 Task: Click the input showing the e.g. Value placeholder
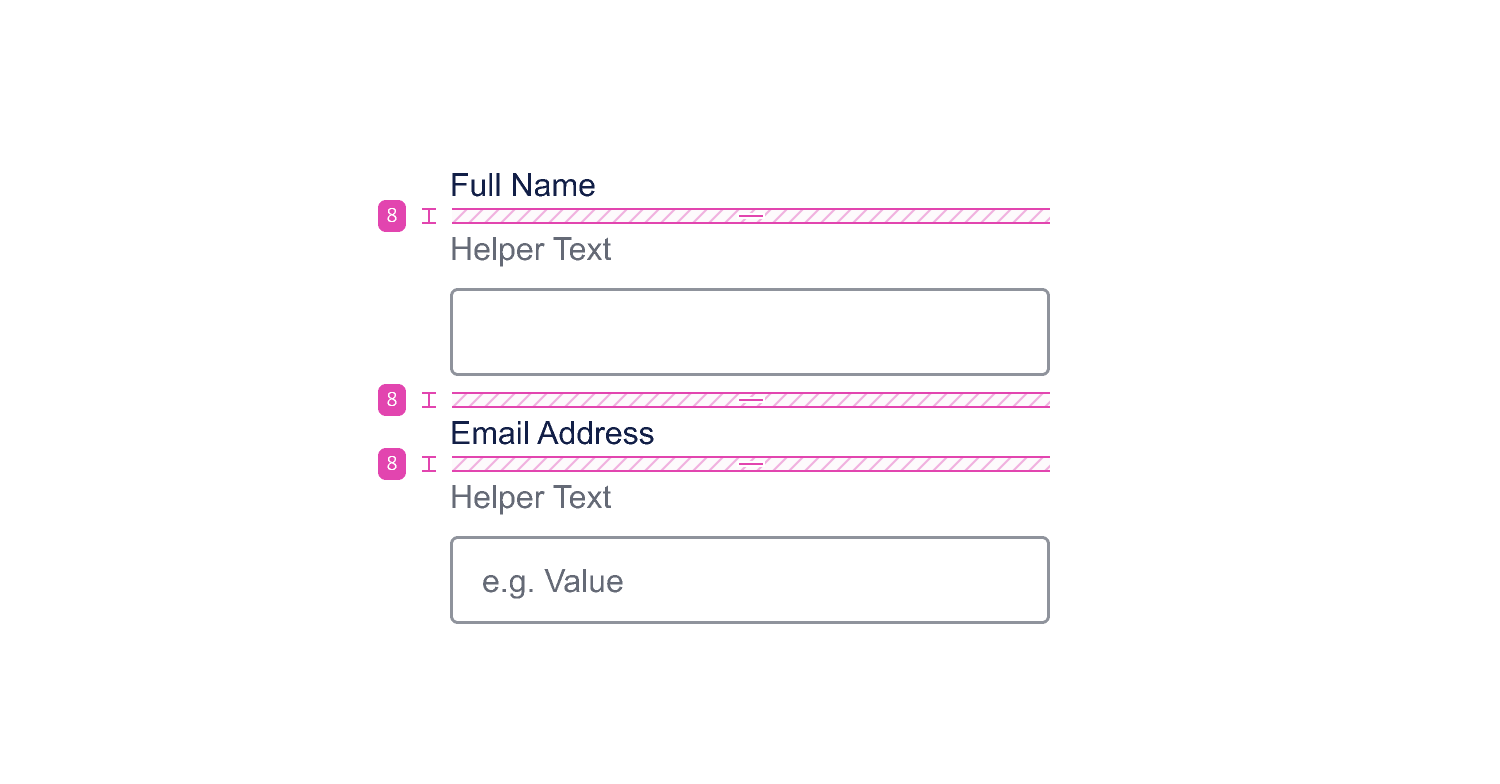[750, 580]
